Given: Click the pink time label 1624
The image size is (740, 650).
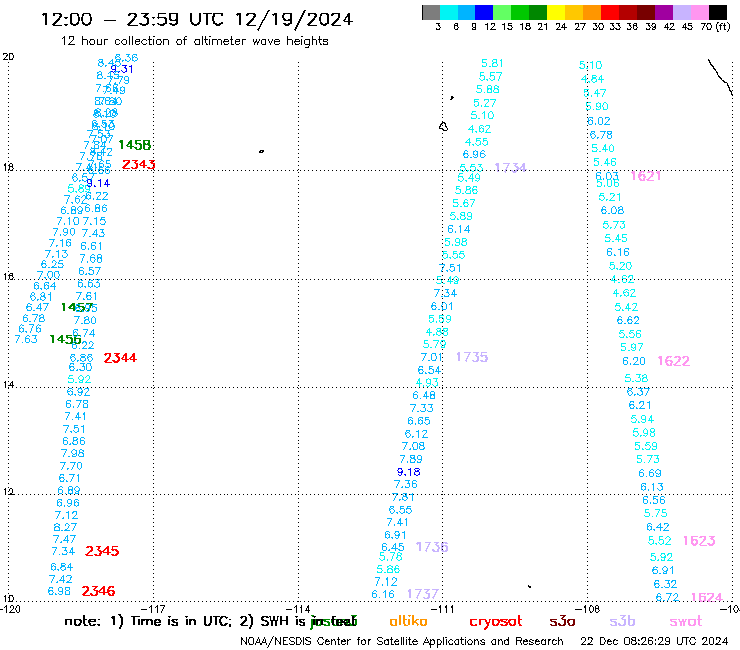Looking at the screenshot, I should 706,598.
